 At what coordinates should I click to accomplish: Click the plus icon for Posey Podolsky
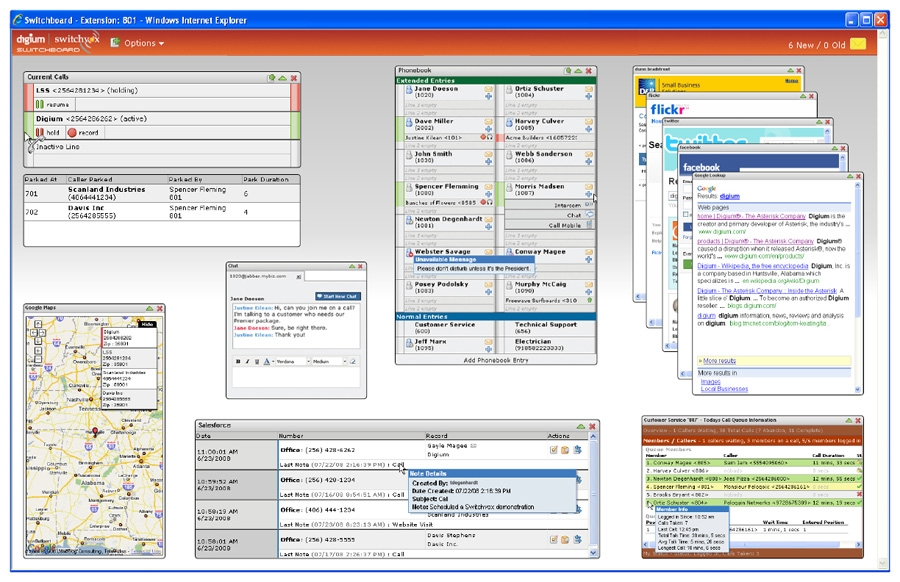[x=488, y=292]
